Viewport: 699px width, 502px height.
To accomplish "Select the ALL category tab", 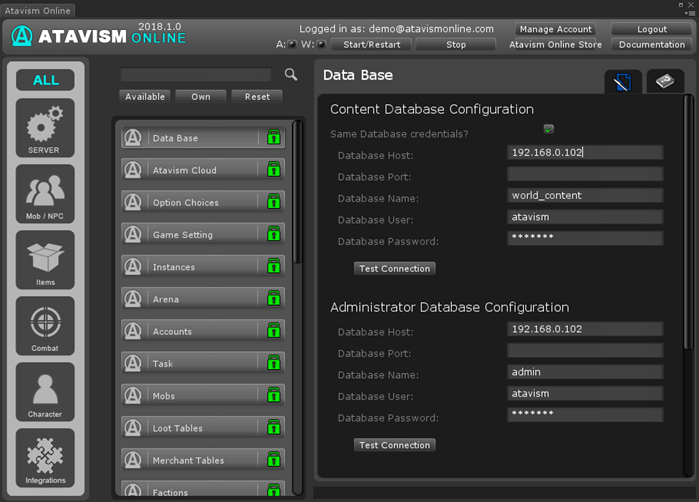I will point(45,80).
